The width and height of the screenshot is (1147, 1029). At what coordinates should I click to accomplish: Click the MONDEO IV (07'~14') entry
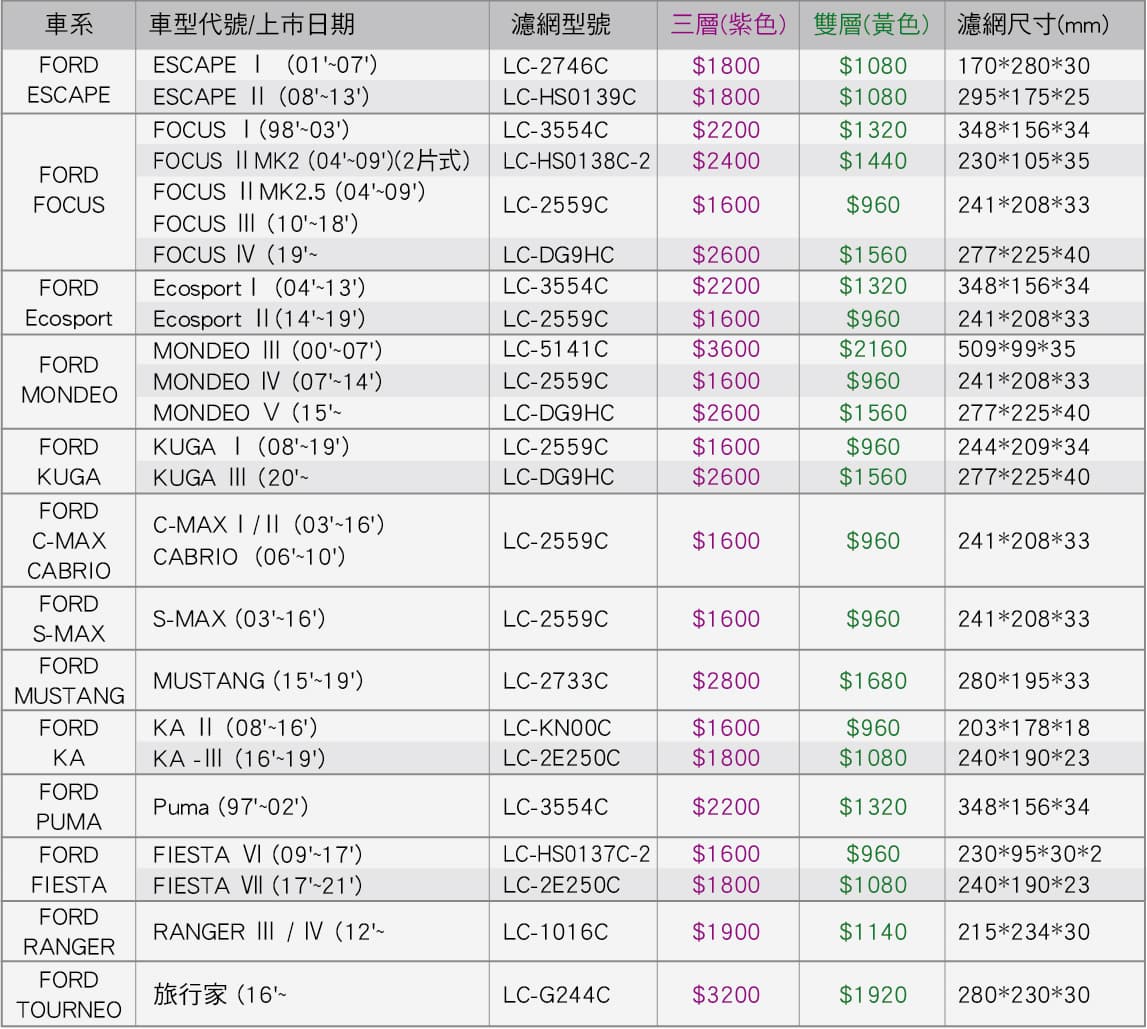[267, 382]
